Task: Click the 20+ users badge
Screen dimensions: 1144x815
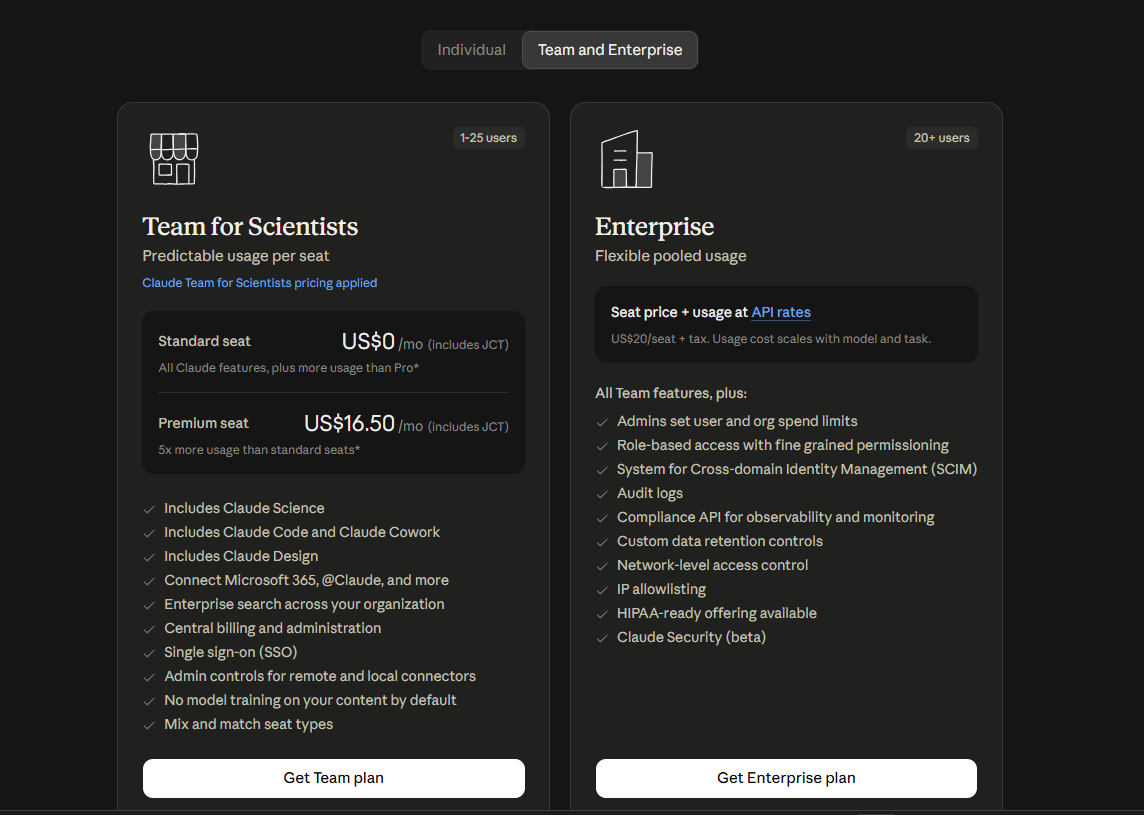Action: pos(941,138)
